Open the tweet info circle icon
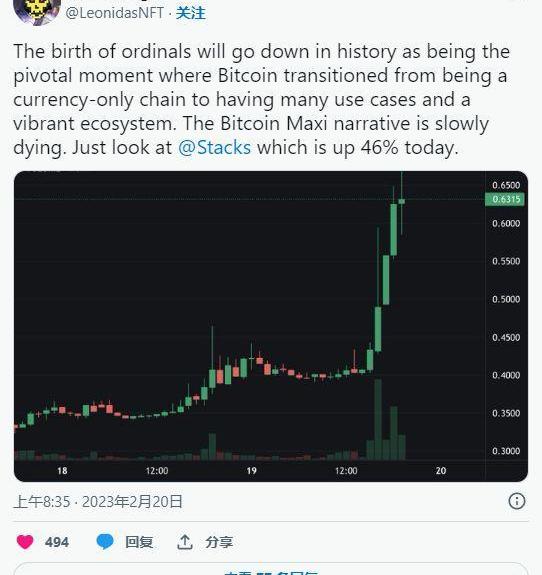Viewport: 542px width, 575px height. (x=517, y=501)
